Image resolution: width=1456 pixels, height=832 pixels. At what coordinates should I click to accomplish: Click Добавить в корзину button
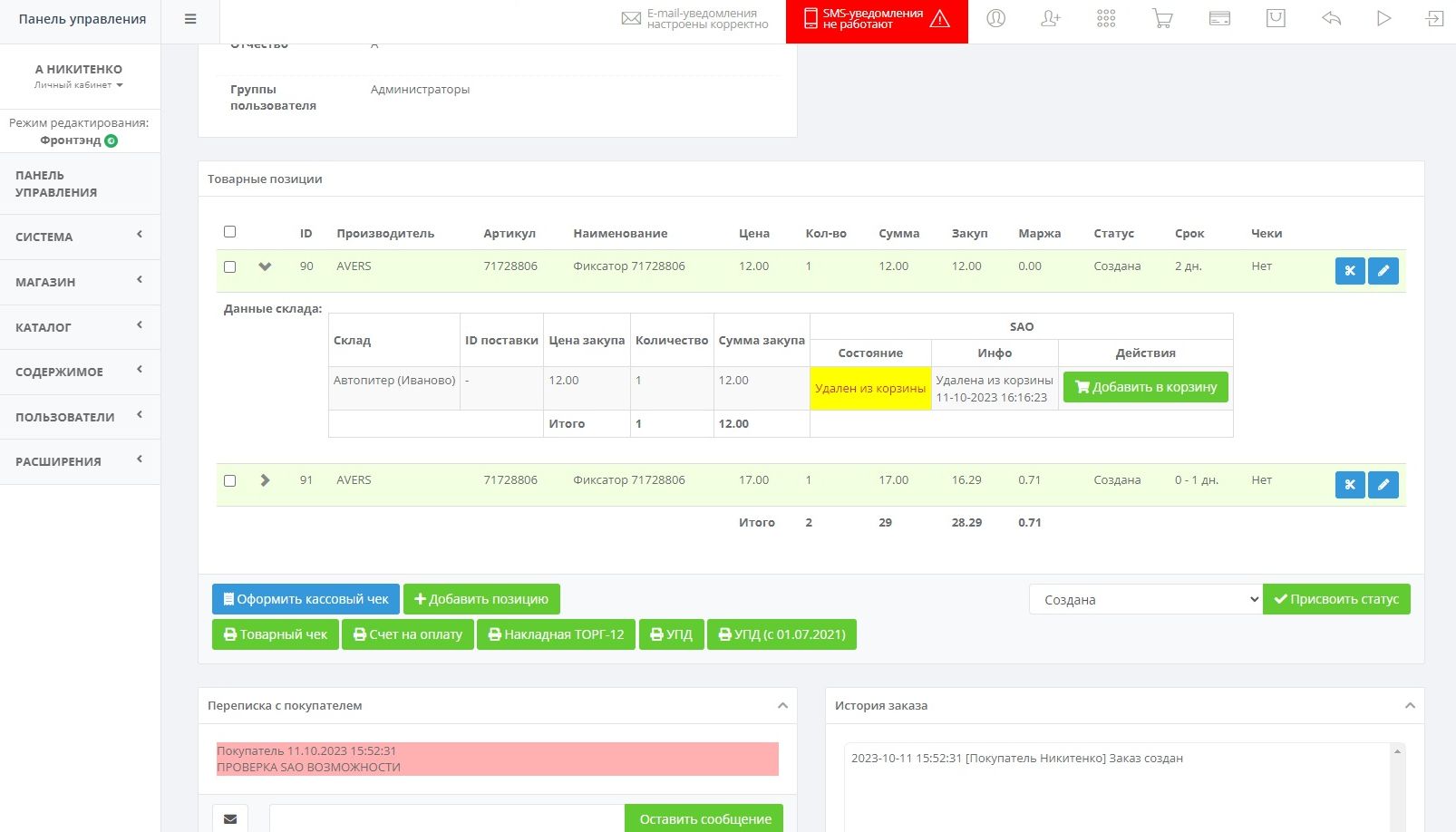1145,387
